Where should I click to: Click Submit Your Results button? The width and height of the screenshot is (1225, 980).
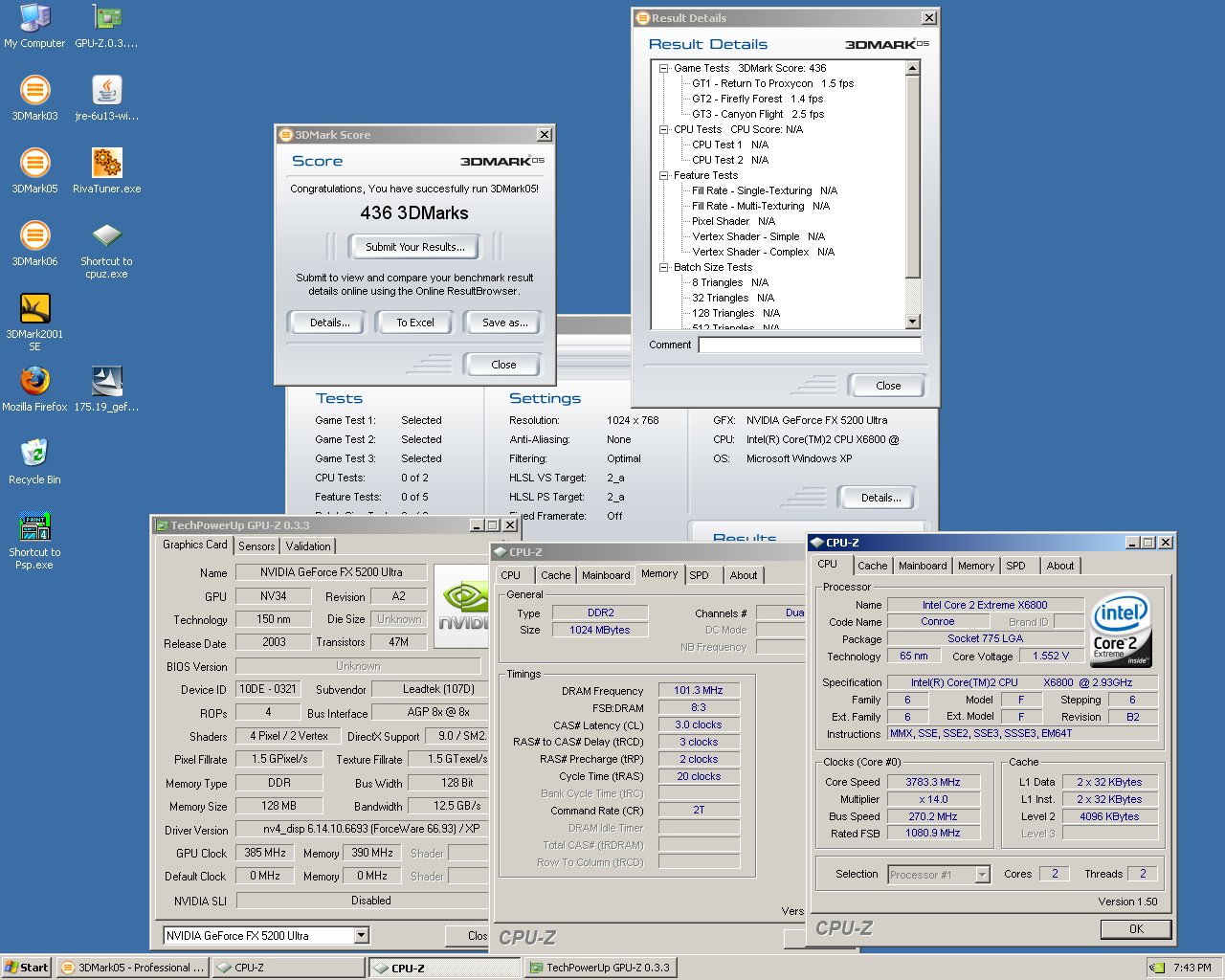415,247
